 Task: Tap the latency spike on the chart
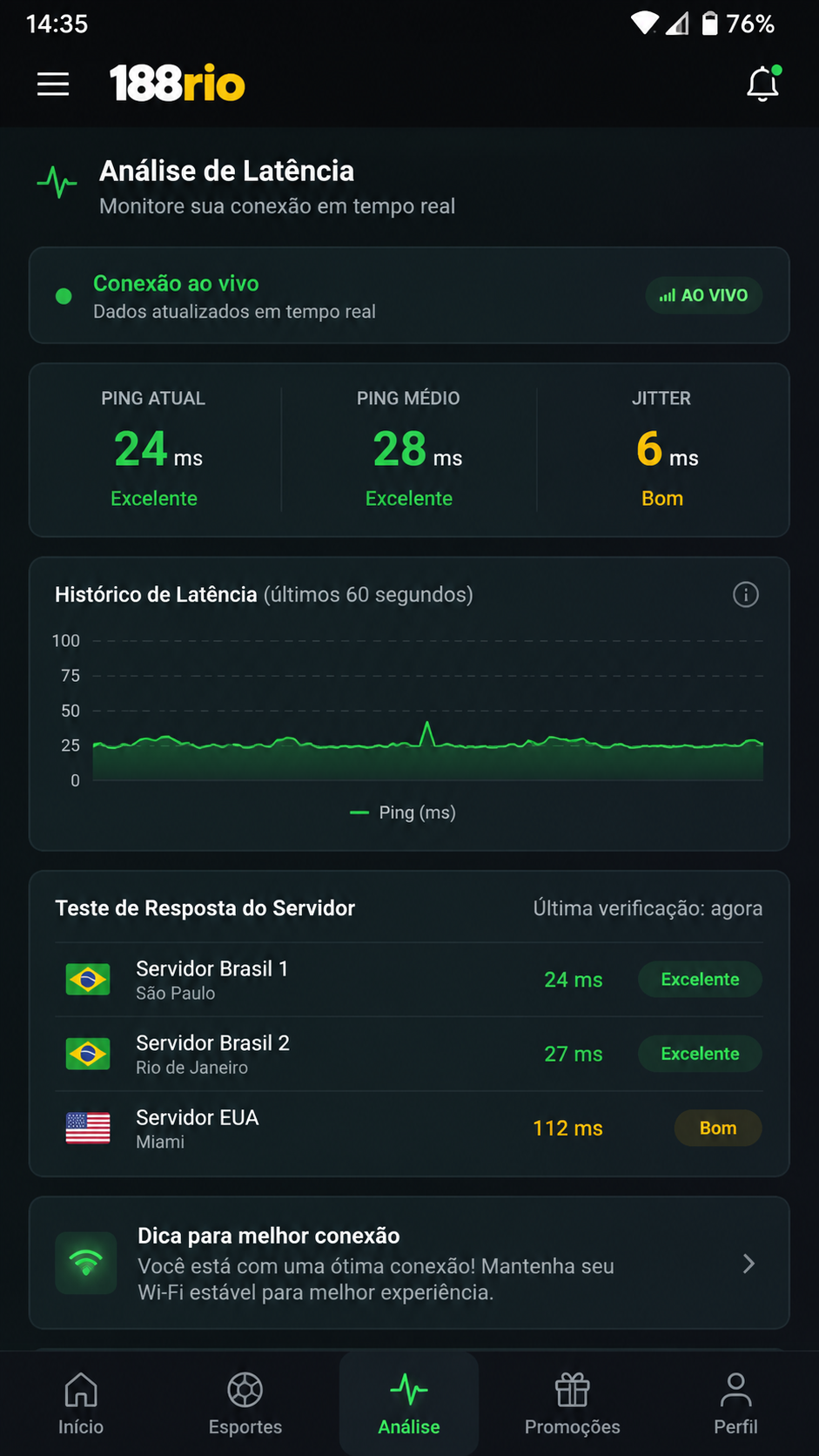click(426, 733)
